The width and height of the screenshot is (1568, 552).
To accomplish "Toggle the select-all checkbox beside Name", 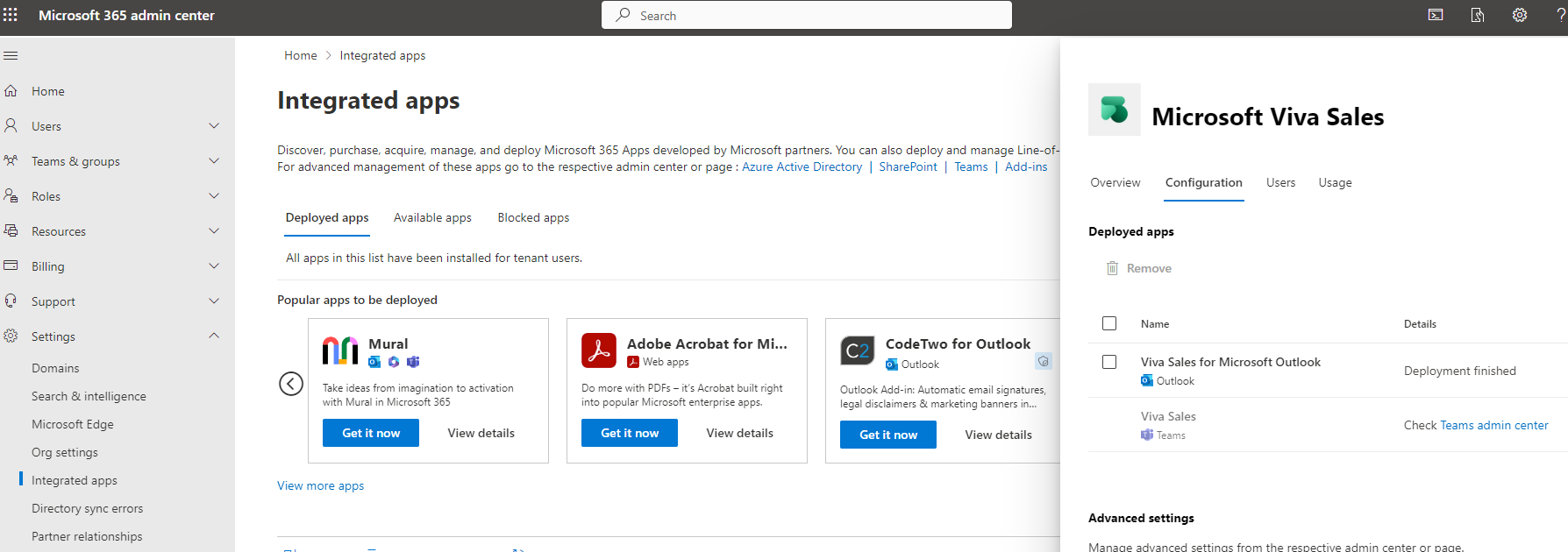I will pyautogui.click(x=1109, y=323).
